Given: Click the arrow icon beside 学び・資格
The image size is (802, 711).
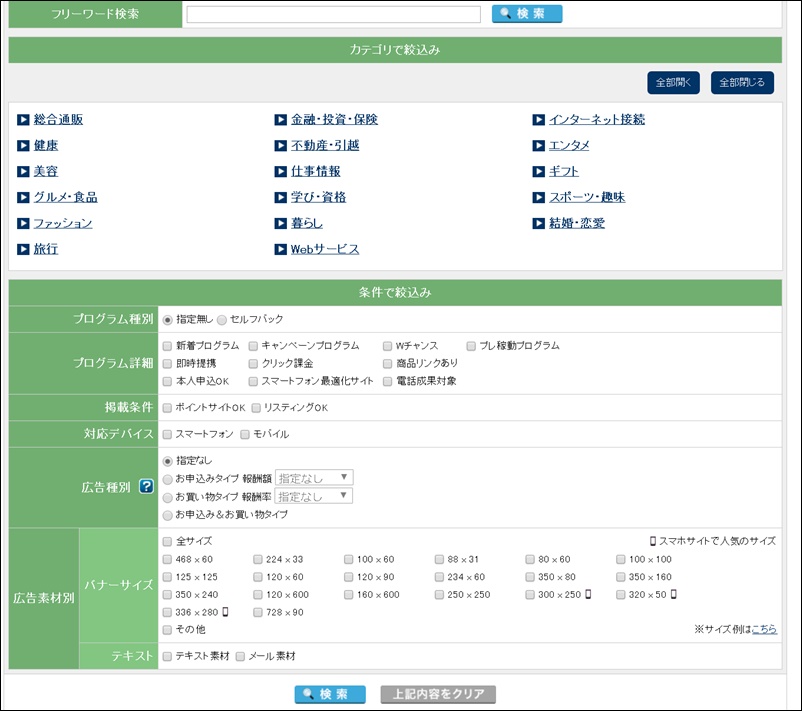Looking at the screenshot, I should pos(280,197).
